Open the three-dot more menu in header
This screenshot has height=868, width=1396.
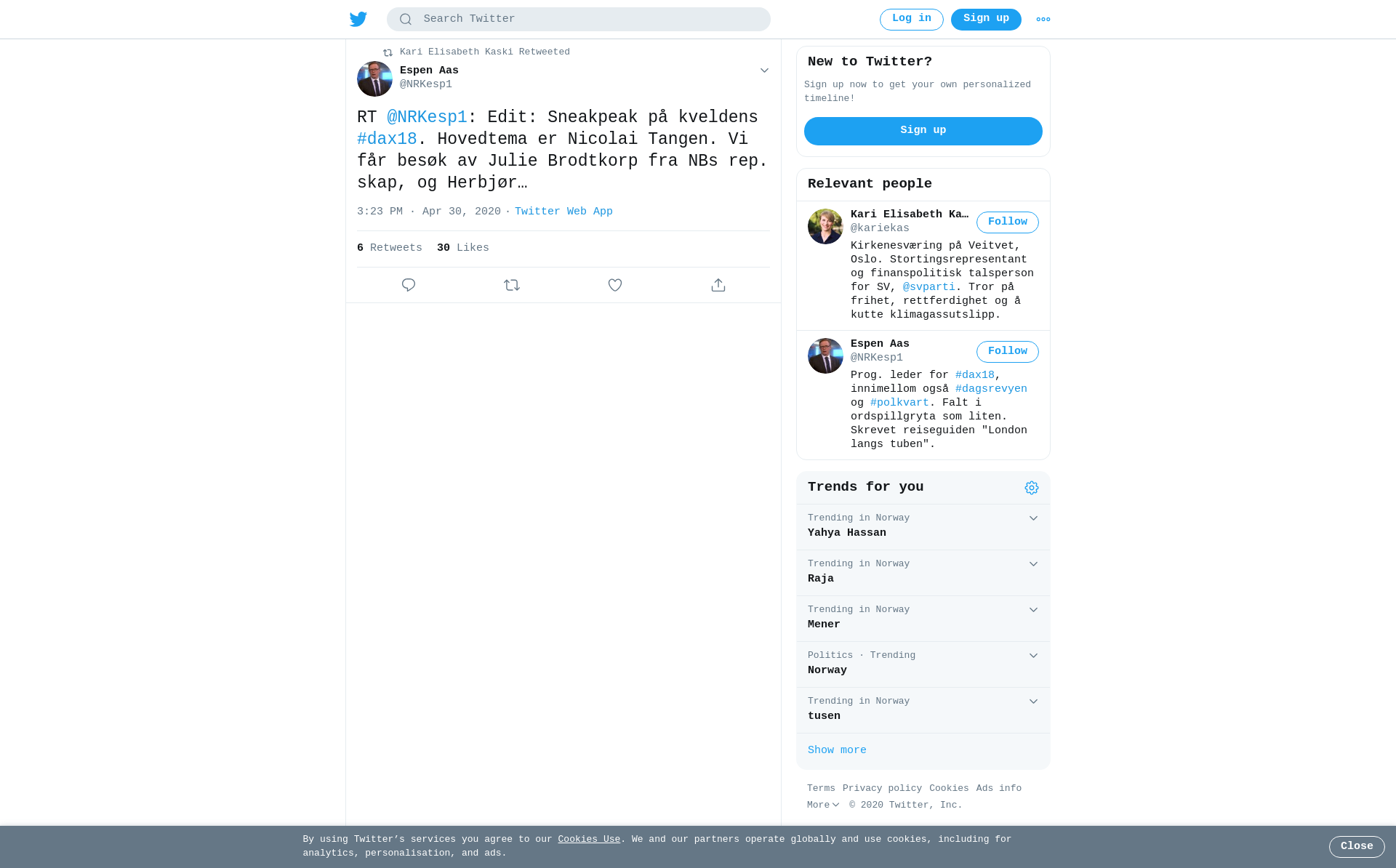(x=1043, y=20)
